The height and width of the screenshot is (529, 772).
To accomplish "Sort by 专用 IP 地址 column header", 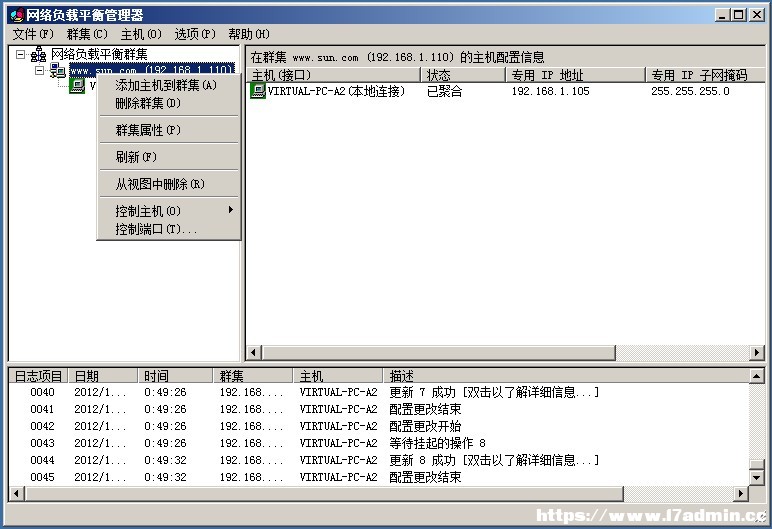I will (x=576, y=75).
